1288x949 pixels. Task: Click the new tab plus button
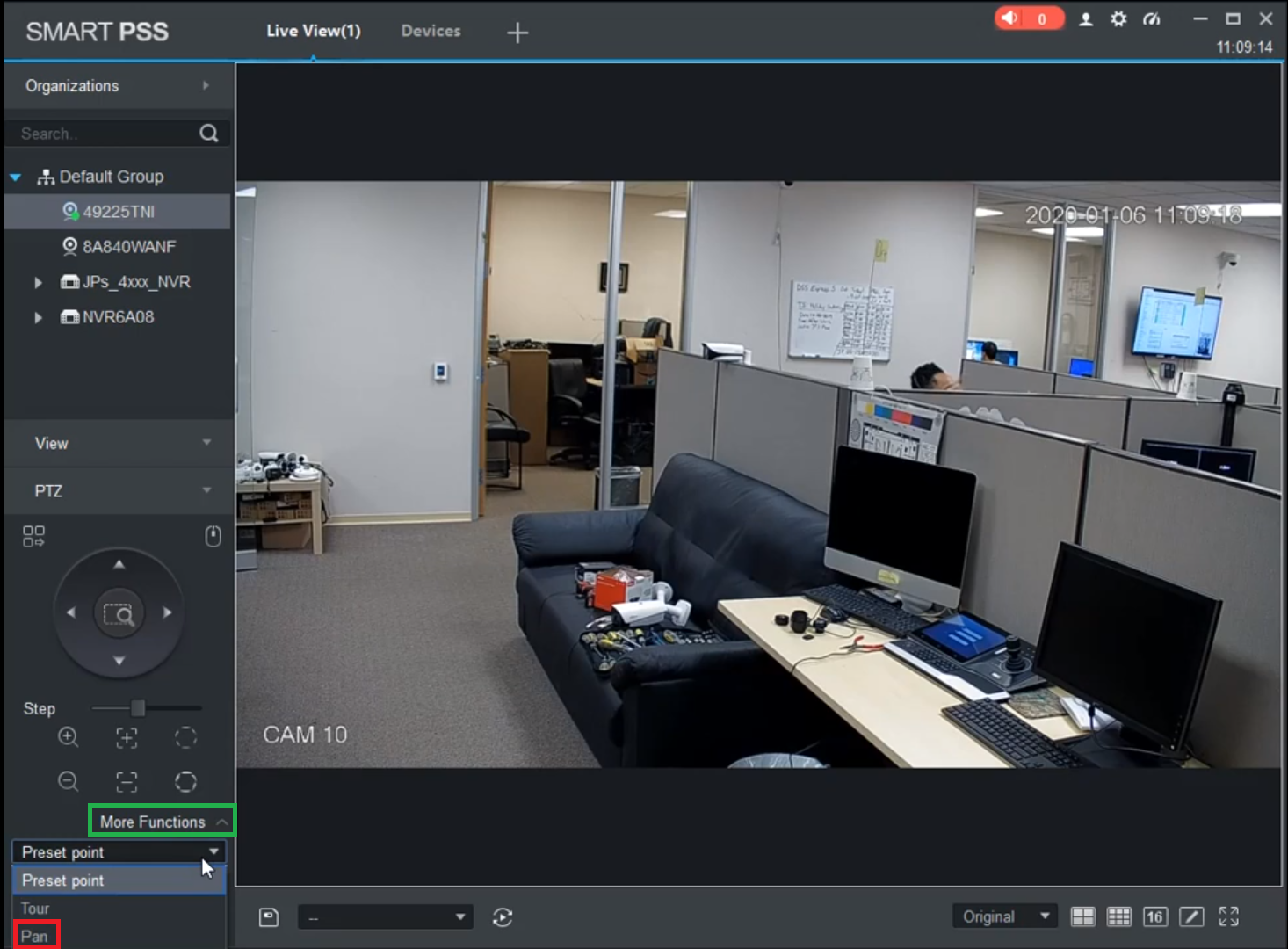pos(517,33)
